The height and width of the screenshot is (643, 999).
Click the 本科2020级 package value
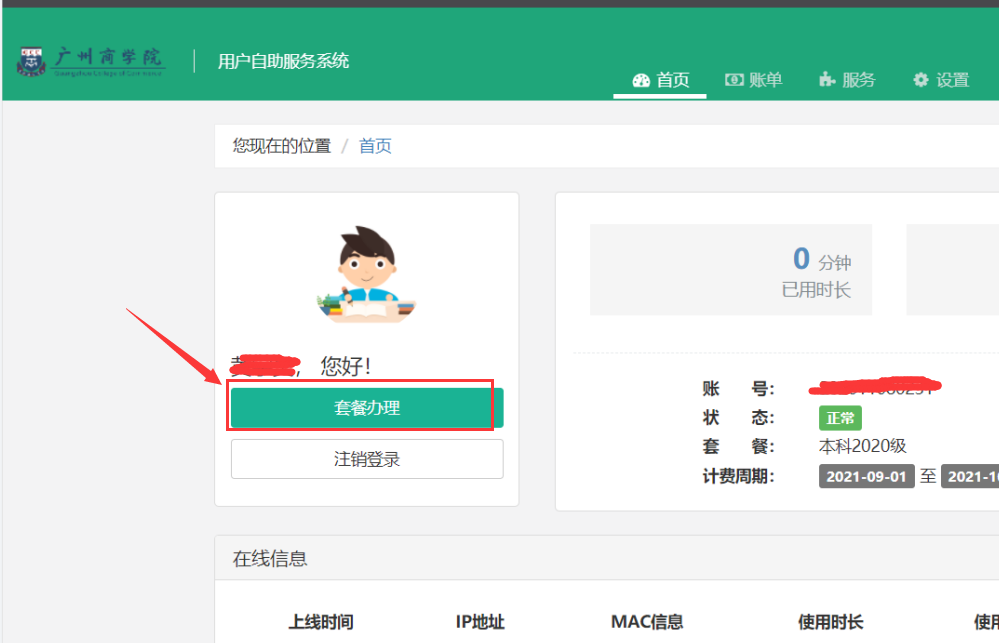click(x=862, y=446)
